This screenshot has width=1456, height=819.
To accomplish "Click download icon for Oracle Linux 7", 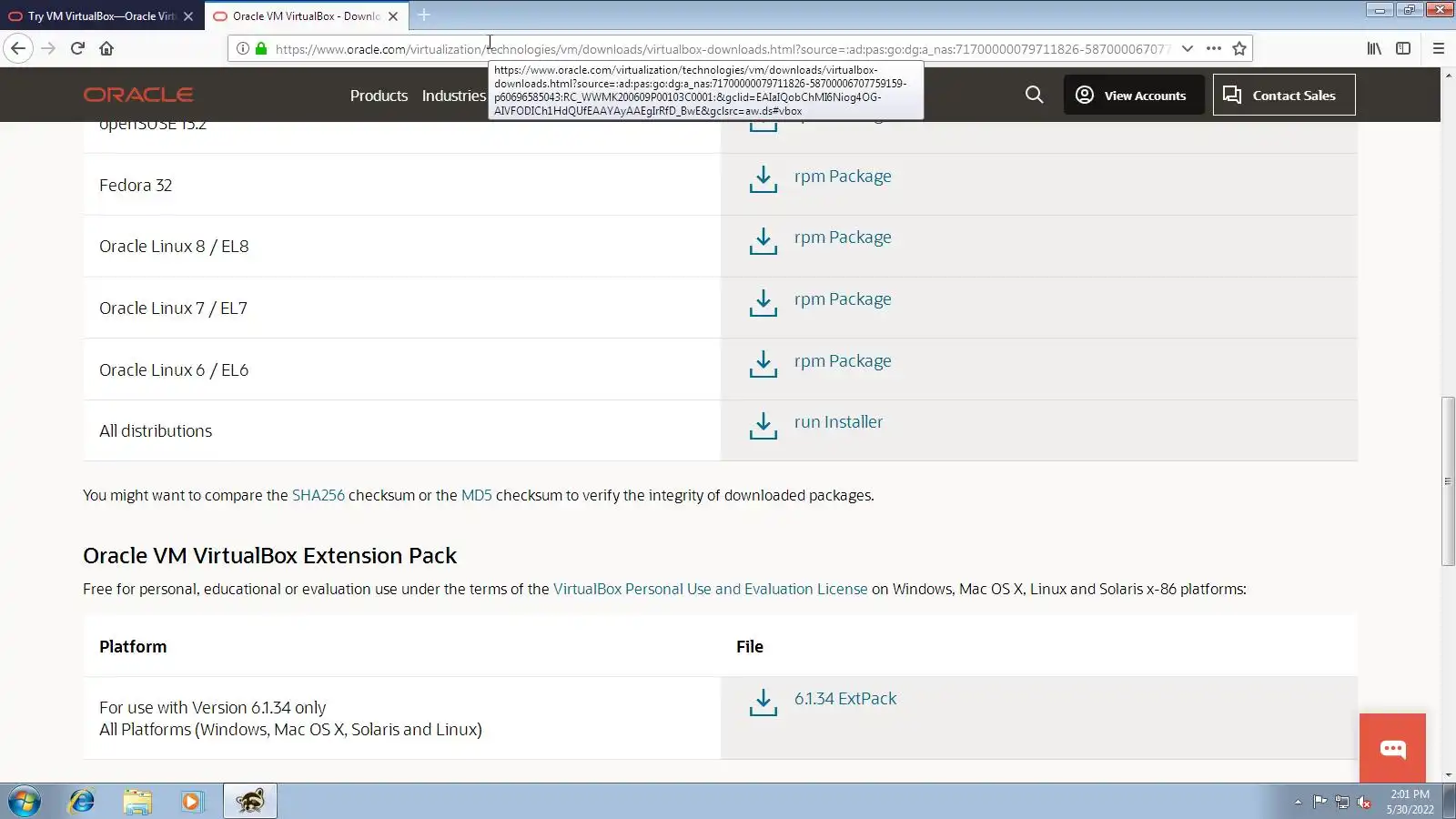I will [763, 303].
